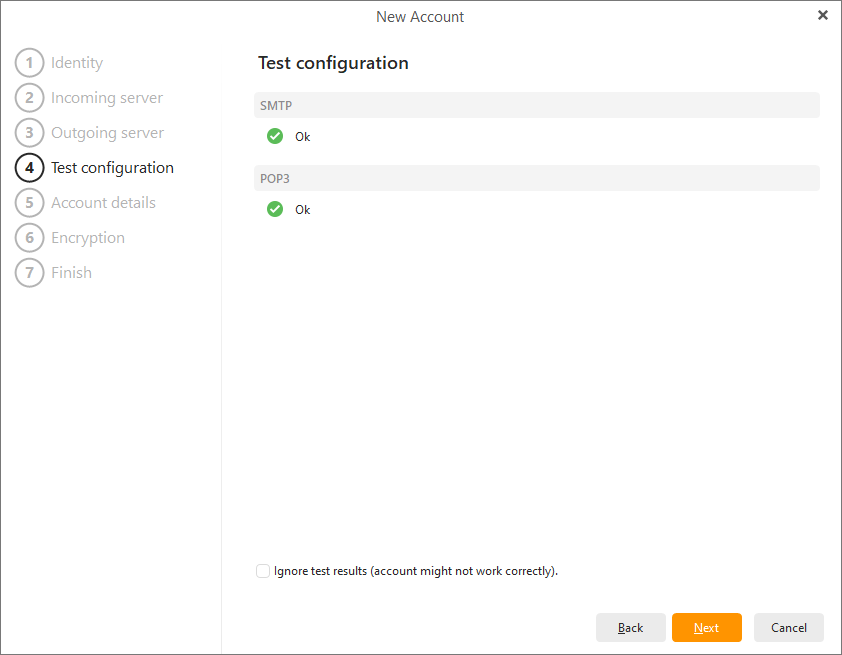Click the SMTP section header bar
The image size is (842, 655).
(x=537, y=105)
